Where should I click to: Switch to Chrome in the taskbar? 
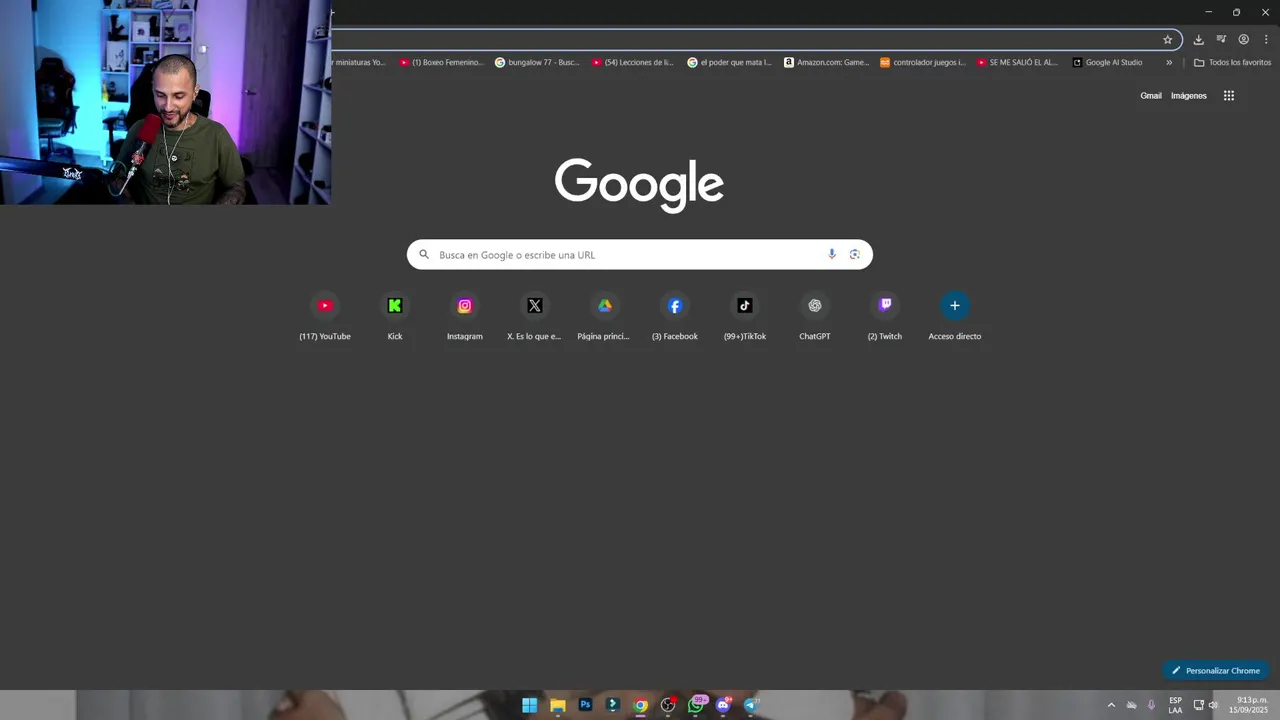640,705
